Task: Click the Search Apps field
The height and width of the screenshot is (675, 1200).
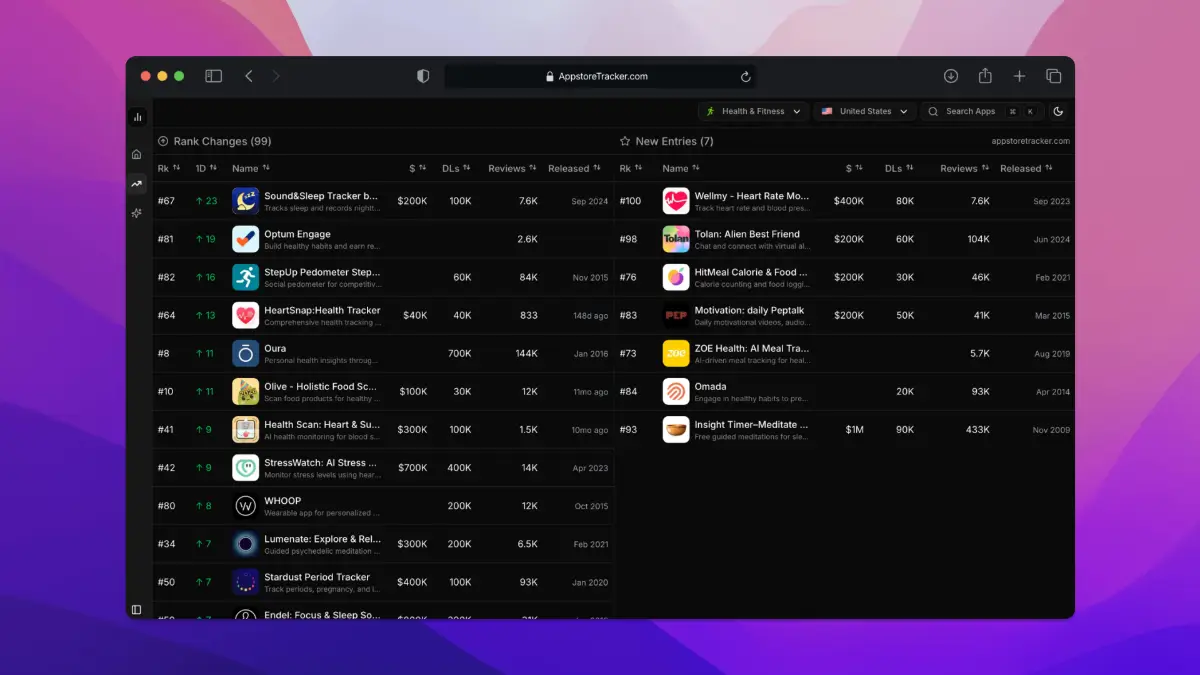Action: click(979, 112)
